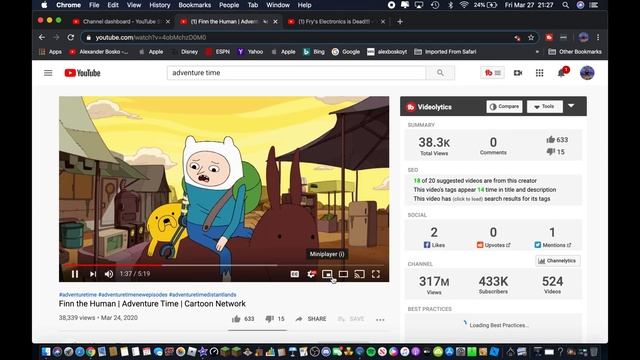Open TubeBuddy menu in YouTube header
The height and width of the screenshot is (360, 640).
tap(492, 73)
